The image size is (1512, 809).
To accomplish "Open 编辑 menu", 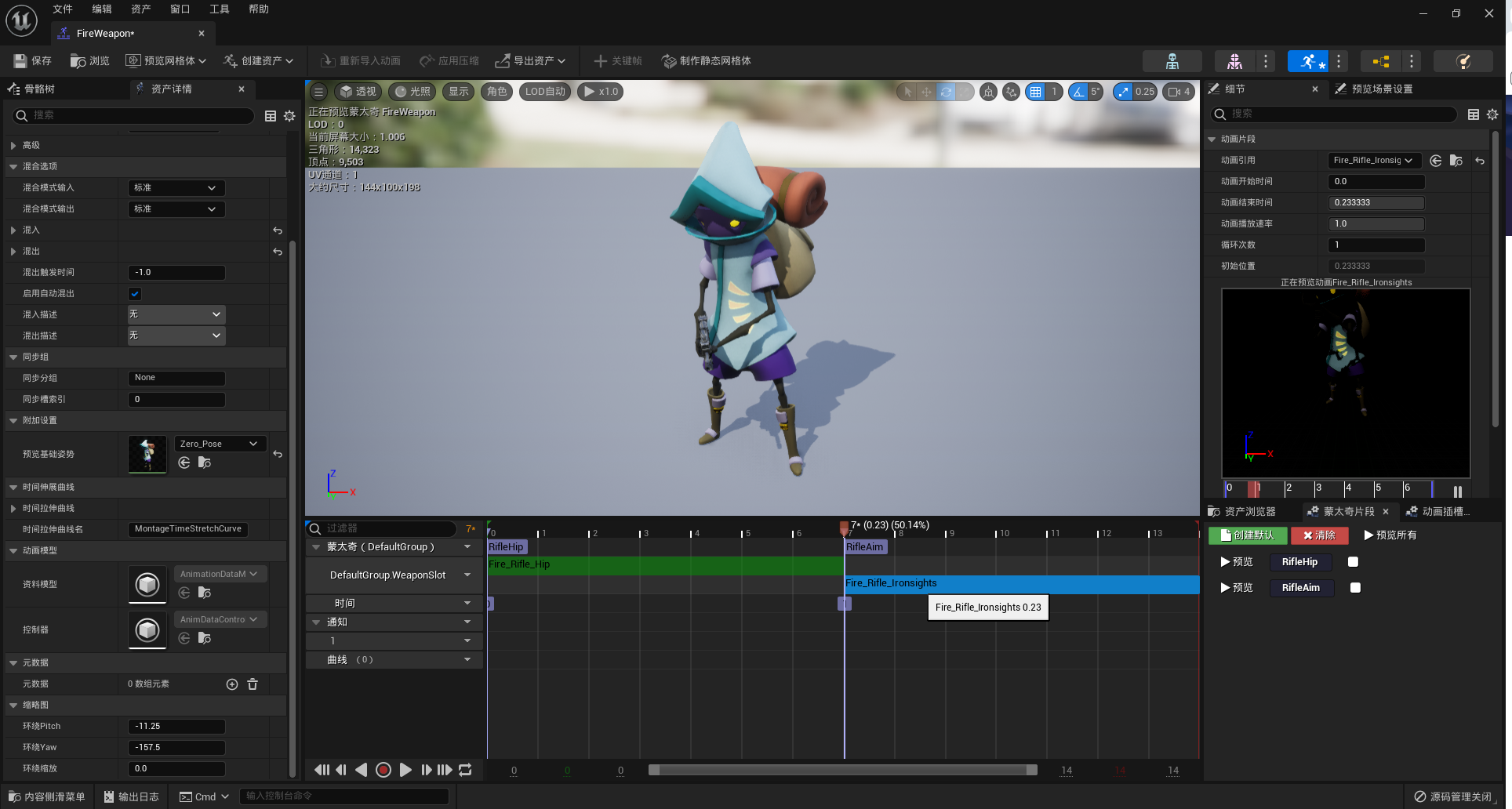I will click(102, 9).
